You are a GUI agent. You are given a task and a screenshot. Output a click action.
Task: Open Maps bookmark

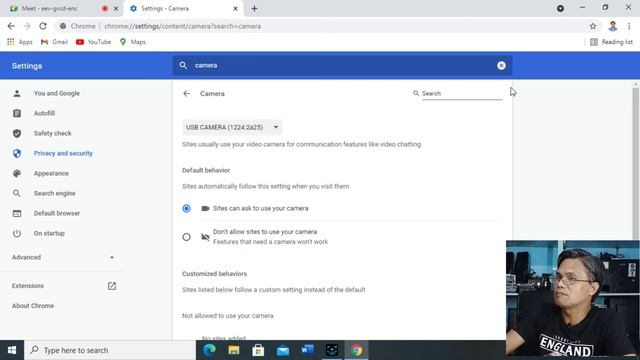[x=133, y=42]
